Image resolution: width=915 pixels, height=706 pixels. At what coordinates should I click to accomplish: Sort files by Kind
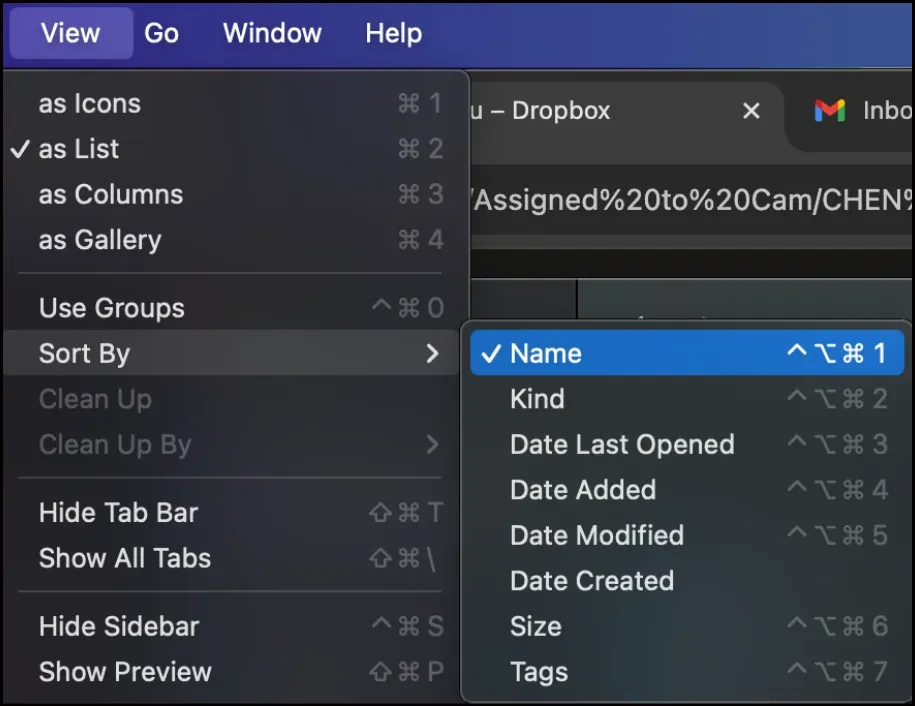[x=538, y=398]
